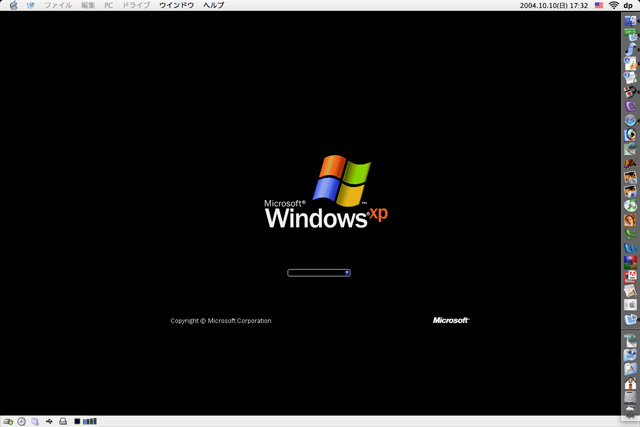Open Safari compass icon in Dock

pos(630,119)
